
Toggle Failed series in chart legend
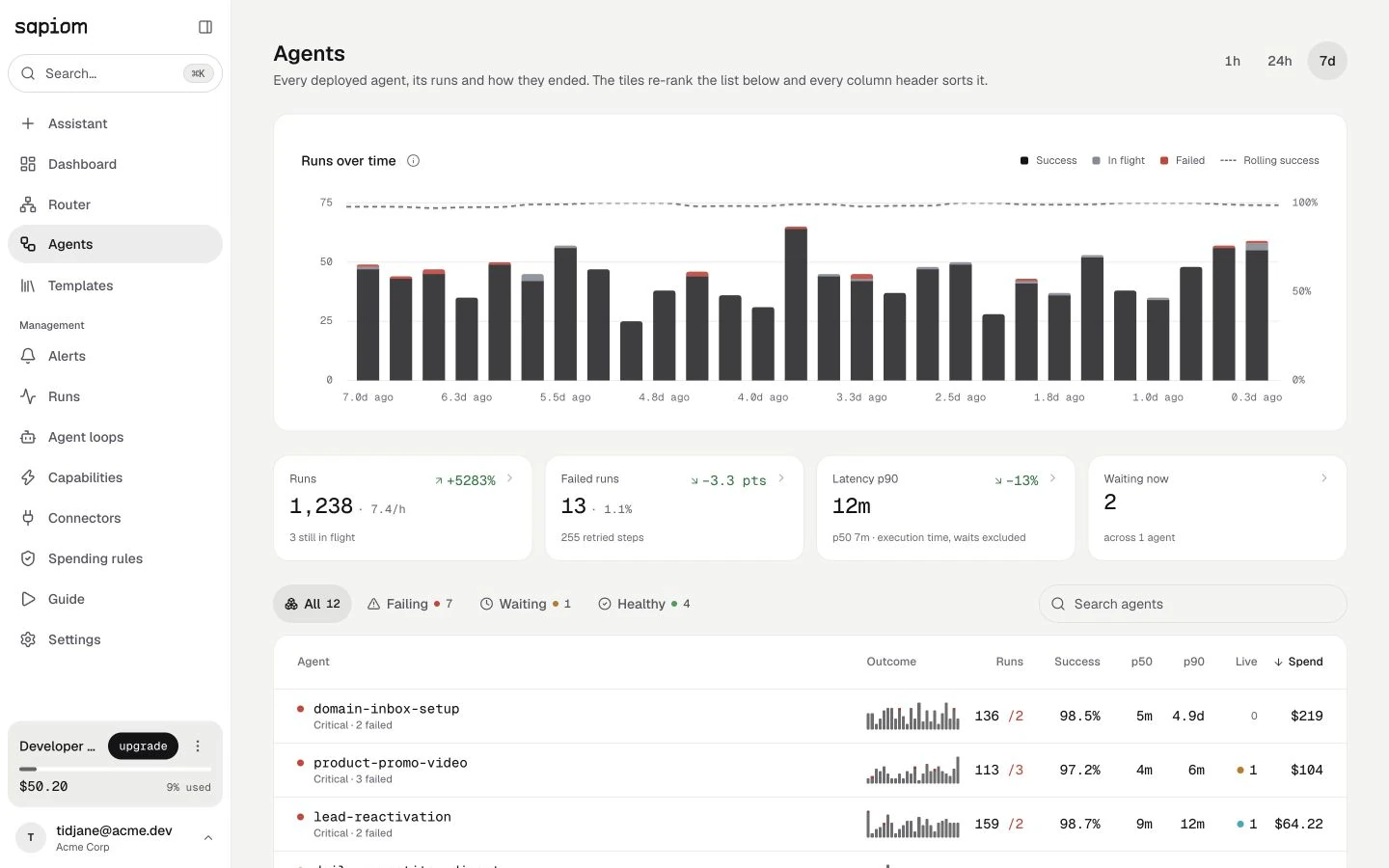1183,160
